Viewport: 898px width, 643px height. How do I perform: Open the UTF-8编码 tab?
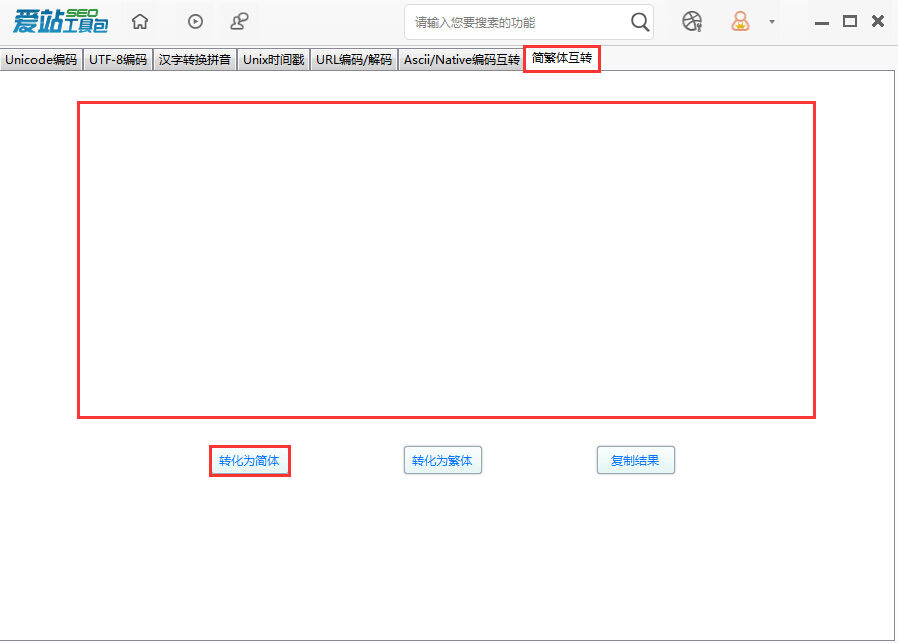117,60
